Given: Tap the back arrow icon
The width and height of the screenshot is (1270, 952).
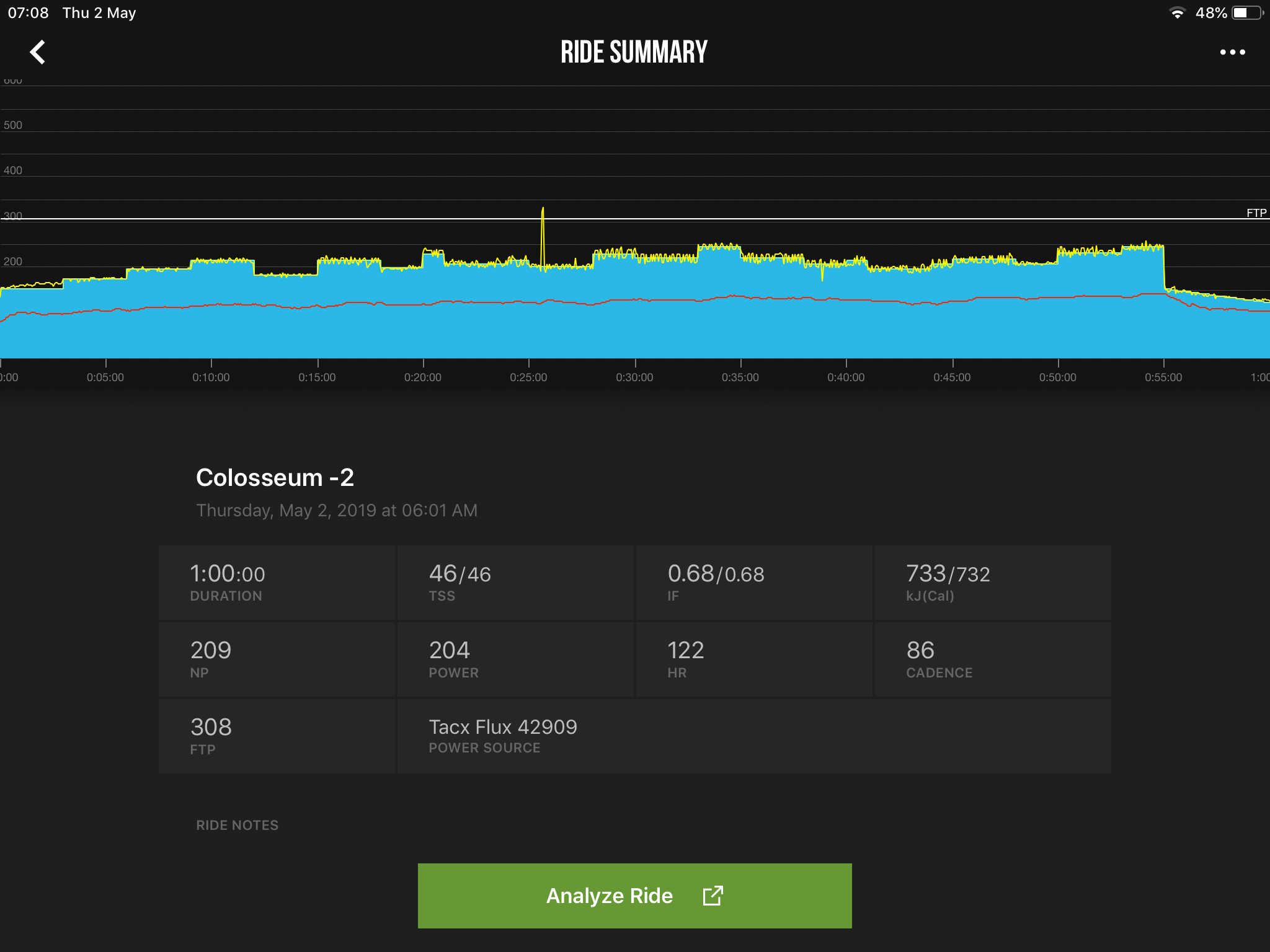Looking at the screenshot, I should point(38,52).
